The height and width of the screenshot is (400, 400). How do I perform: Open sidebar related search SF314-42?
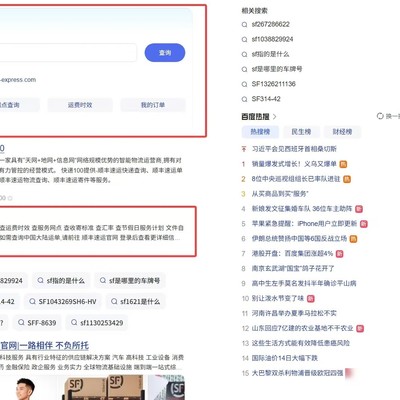click(x=266, y=99)
